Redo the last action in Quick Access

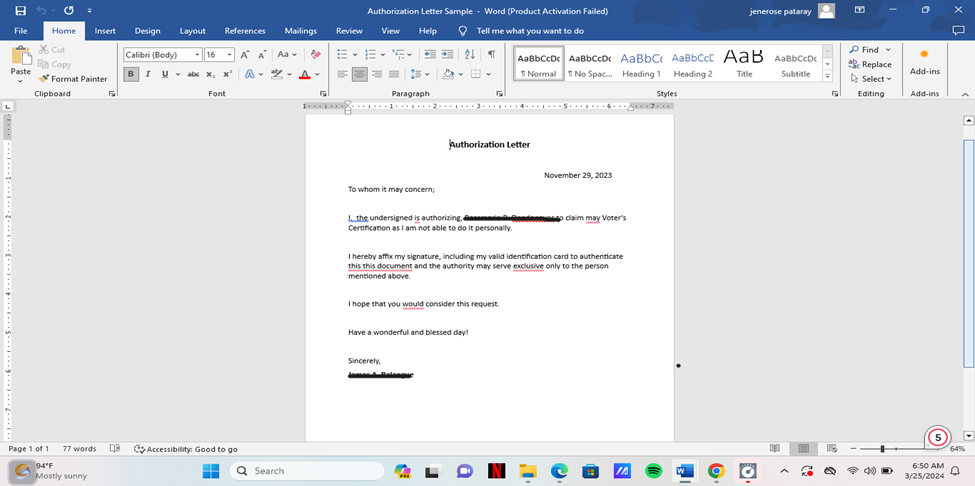point(69,11)
